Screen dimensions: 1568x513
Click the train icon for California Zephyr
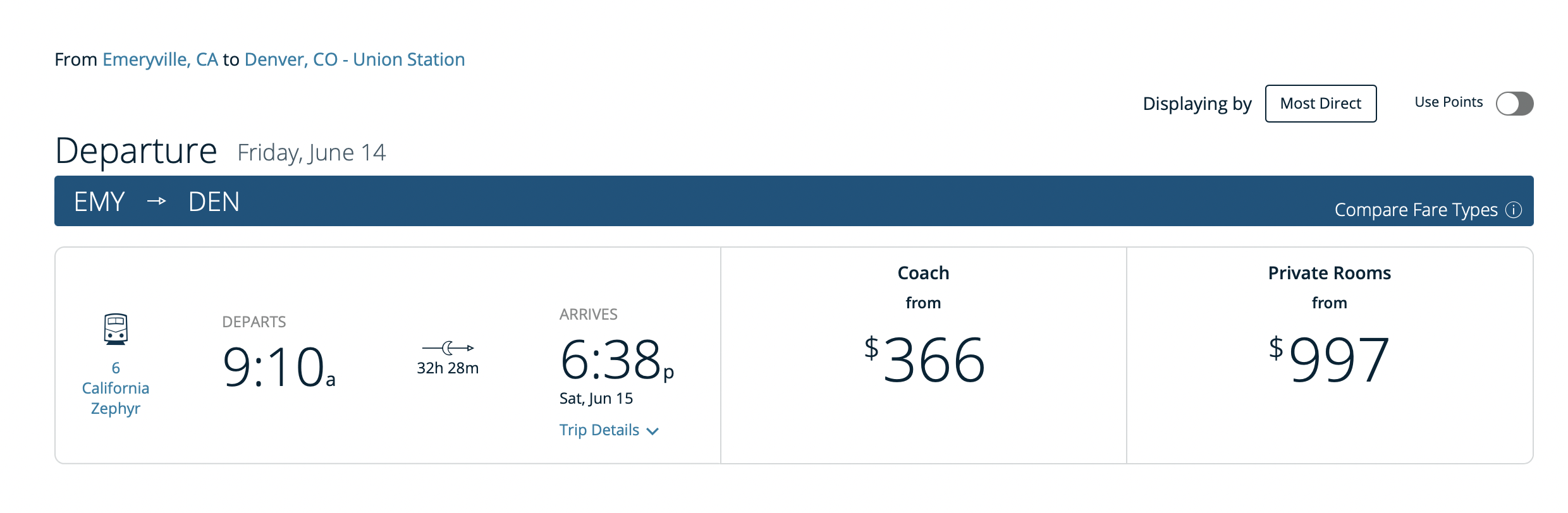(116, 329)
